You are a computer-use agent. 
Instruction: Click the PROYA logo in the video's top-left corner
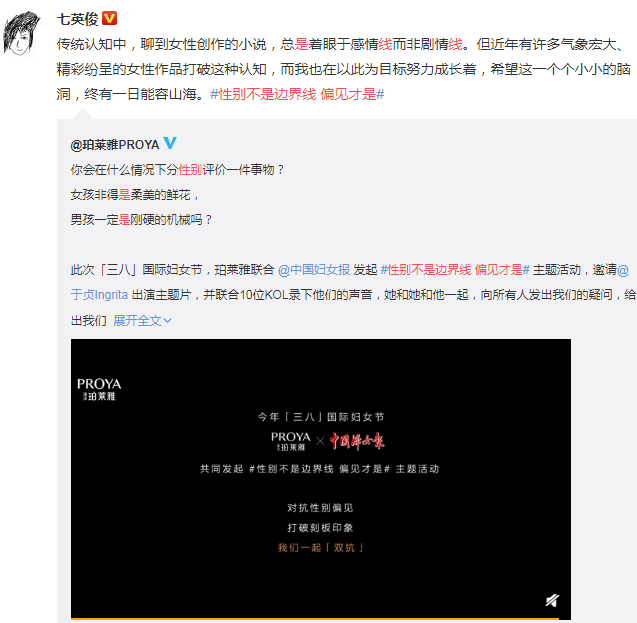(x=99, y=389)
